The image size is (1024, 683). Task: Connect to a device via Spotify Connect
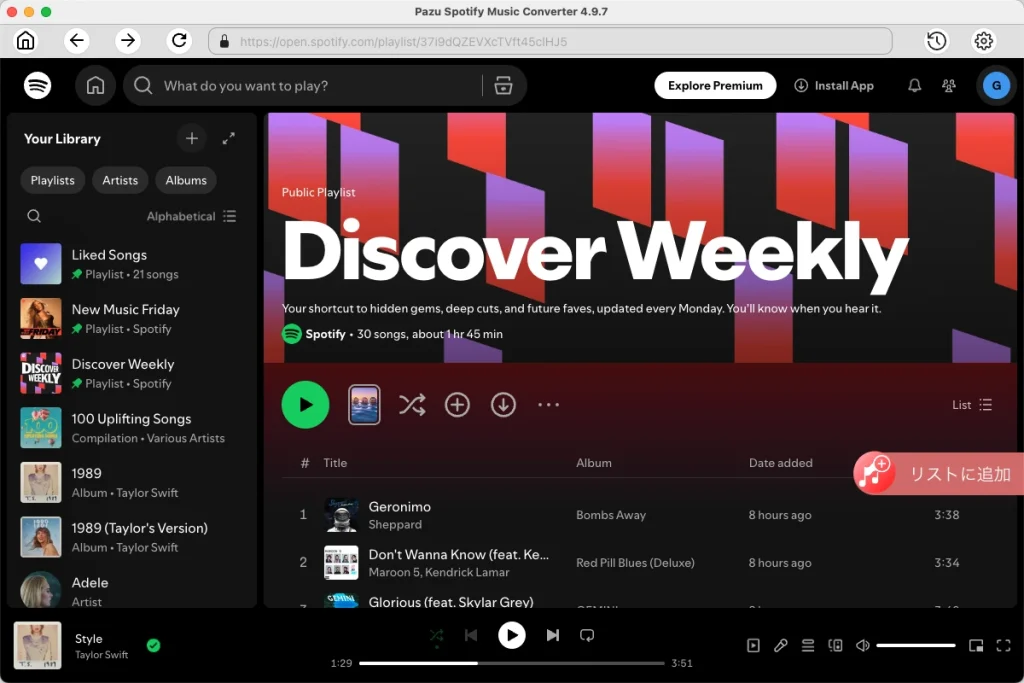835,645
